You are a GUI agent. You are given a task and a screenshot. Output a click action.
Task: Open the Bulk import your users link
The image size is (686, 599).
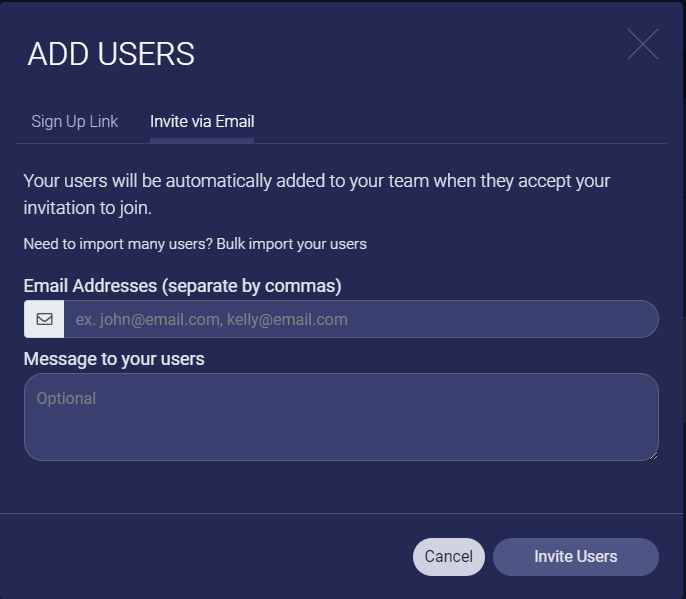tap(291, 244)
